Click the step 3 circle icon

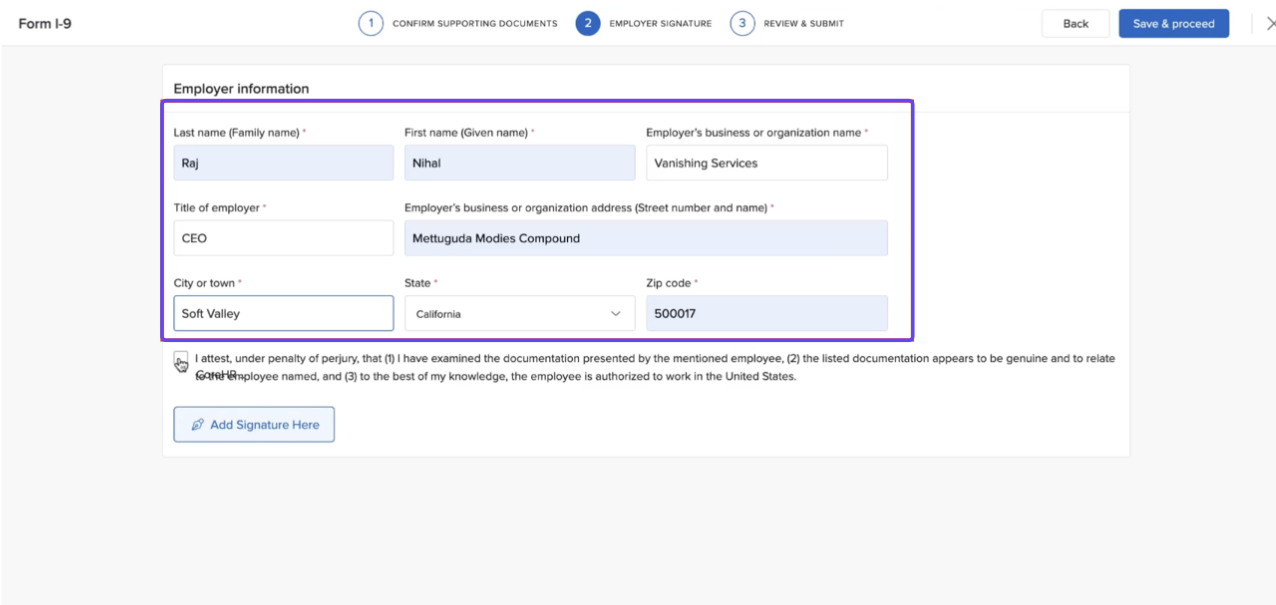[742, 24]
